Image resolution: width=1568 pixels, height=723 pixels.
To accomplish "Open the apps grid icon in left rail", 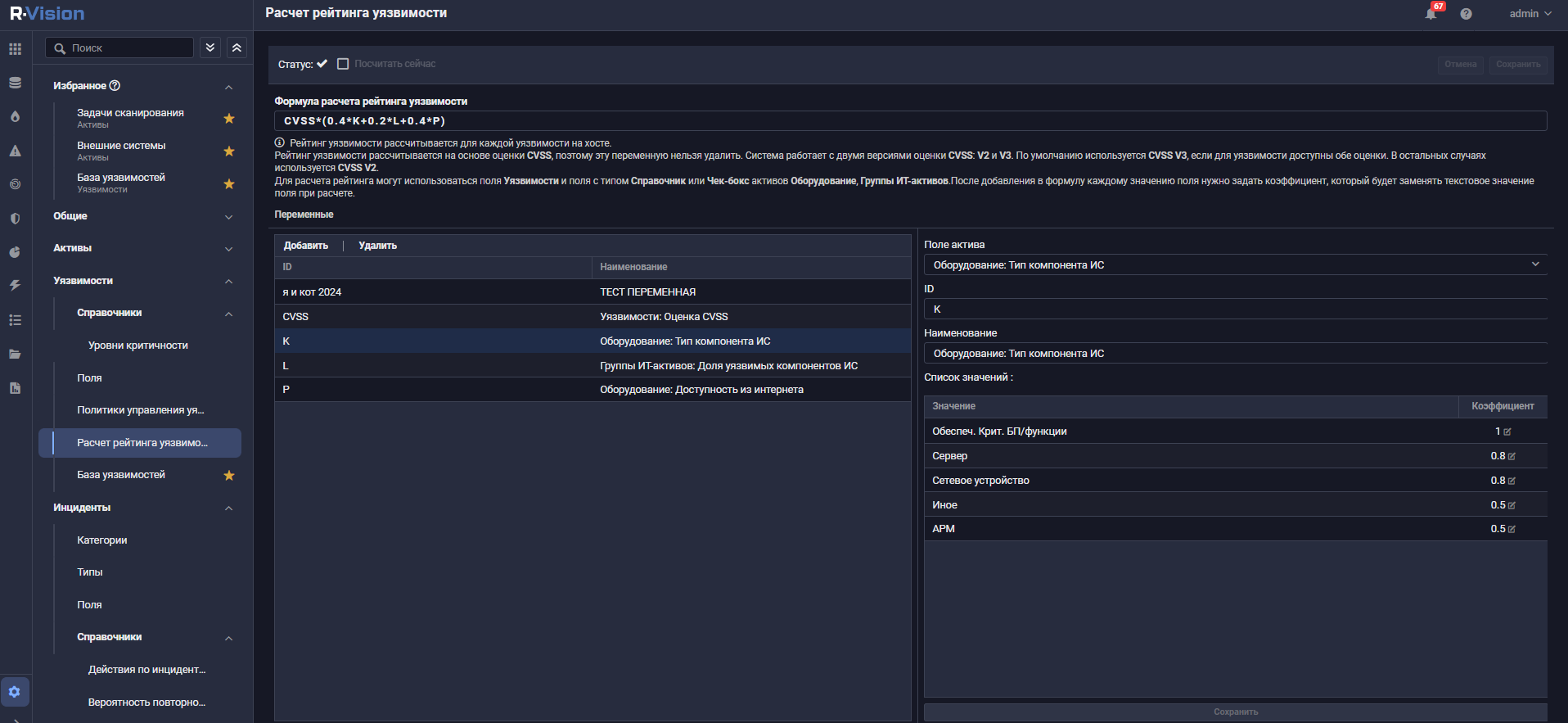I will (x=15, y=49).
